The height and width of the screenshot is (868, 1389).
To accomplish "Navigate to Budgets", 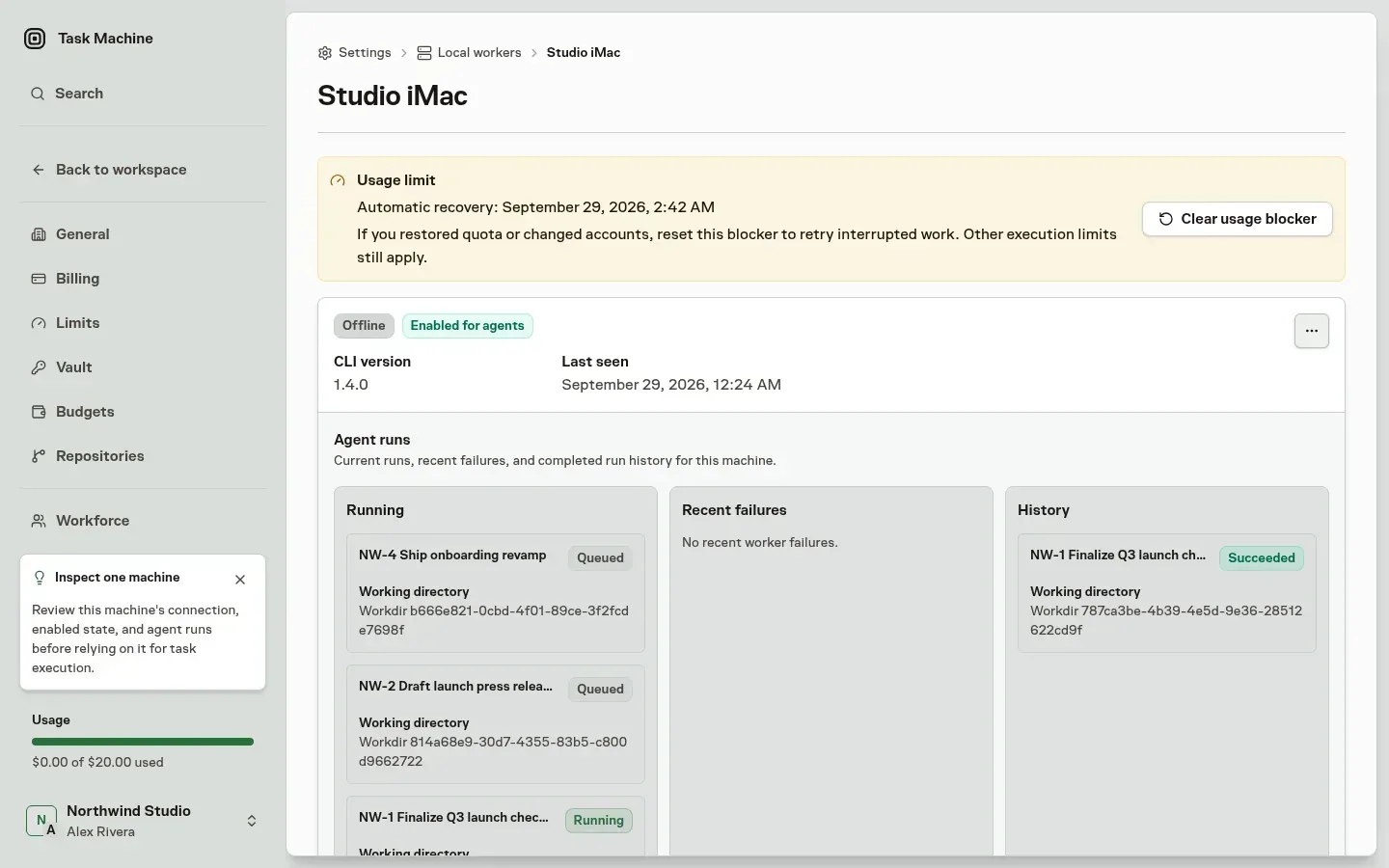I will (x=143, y=412).
